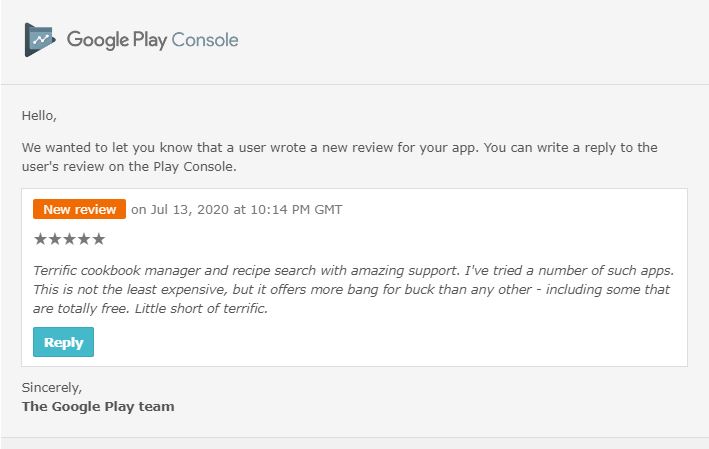Screen dimensions: 709x449
Task: Click the Google Play Console logo icon
Action: (x=40, y=40)
